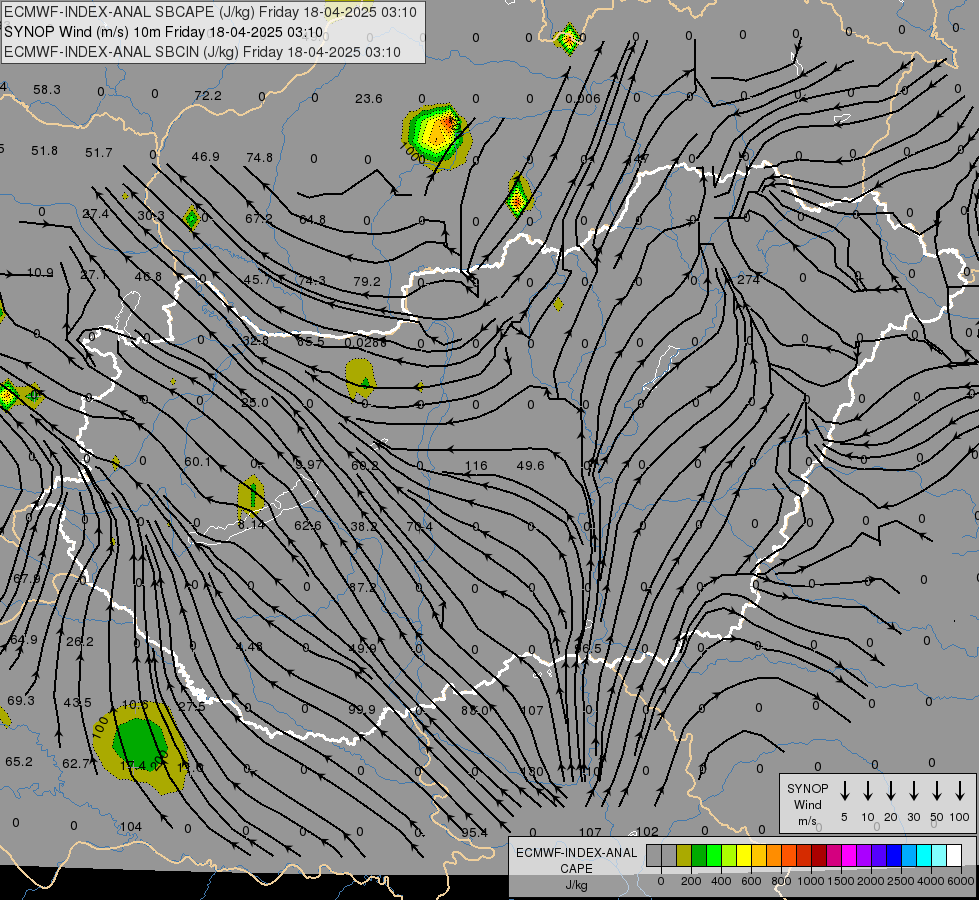Click the map value 23.6
Screen dimensions: 979x900
(368, 98)
